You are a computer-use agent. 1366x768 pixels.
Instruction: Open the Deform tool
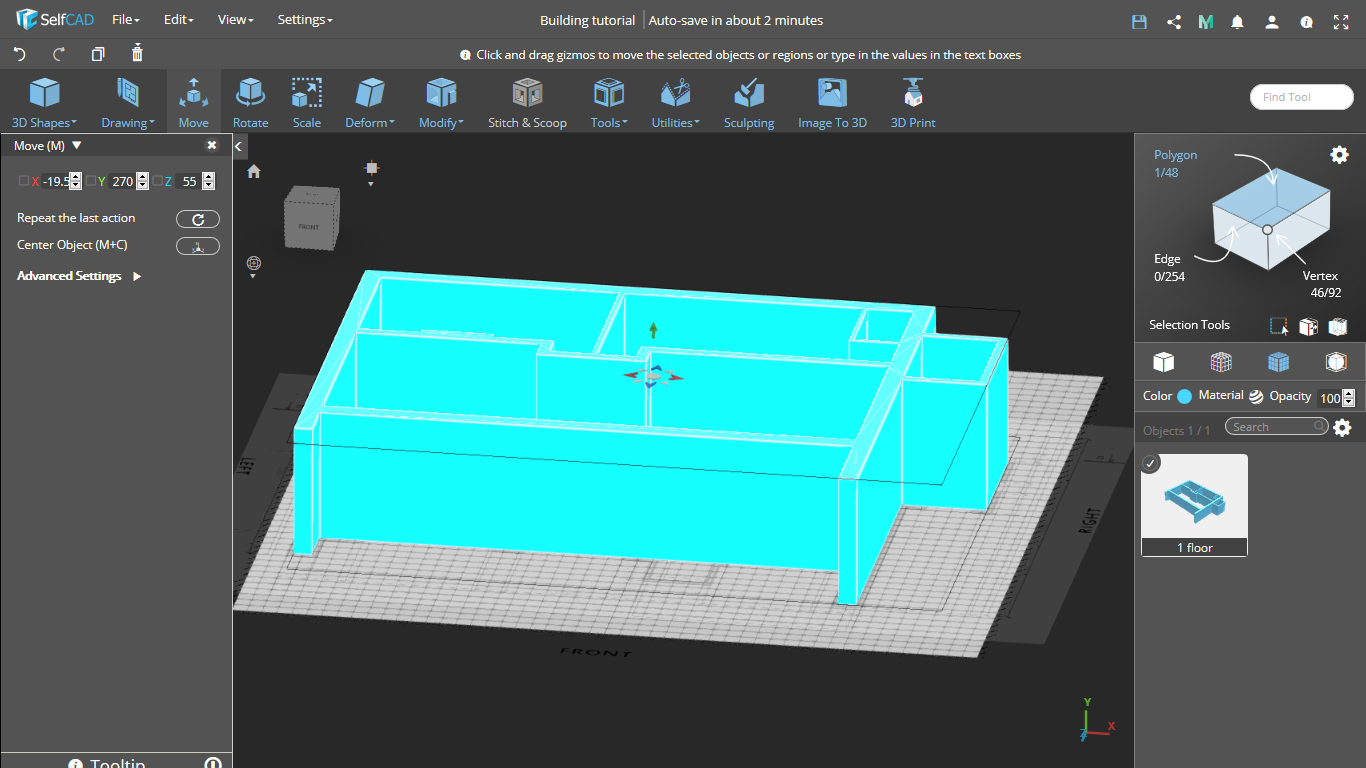(370, 103)
